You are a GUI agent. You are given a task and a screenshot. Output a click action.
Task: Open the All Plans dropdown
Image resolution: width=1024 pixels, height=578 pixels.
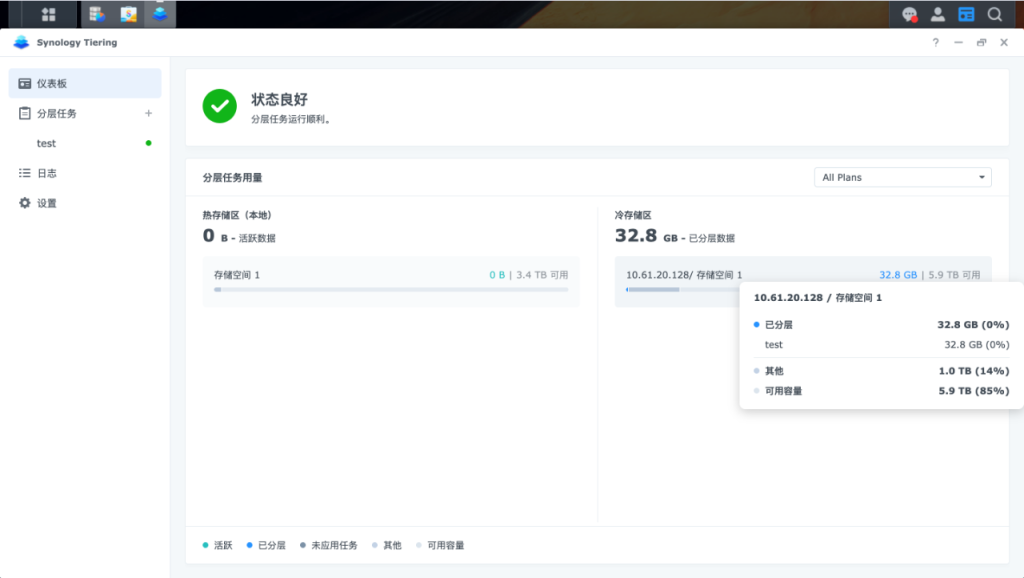click(902, 177)
